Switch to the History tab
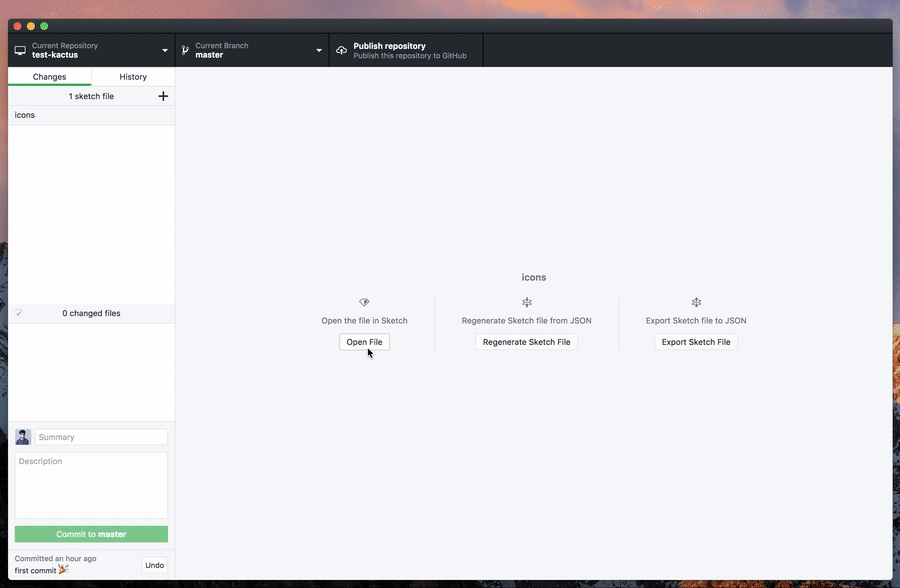This screenshot has height=588, width=900. (x=133, y=76)
